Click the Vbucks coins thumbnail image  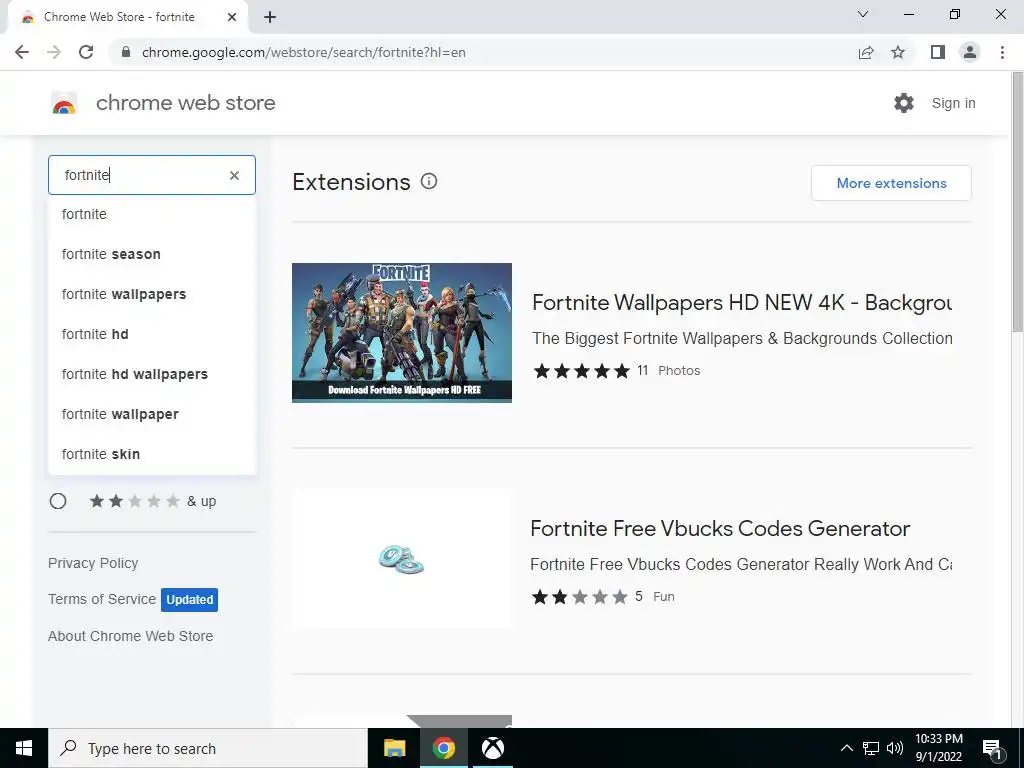(x=402, y=559)
